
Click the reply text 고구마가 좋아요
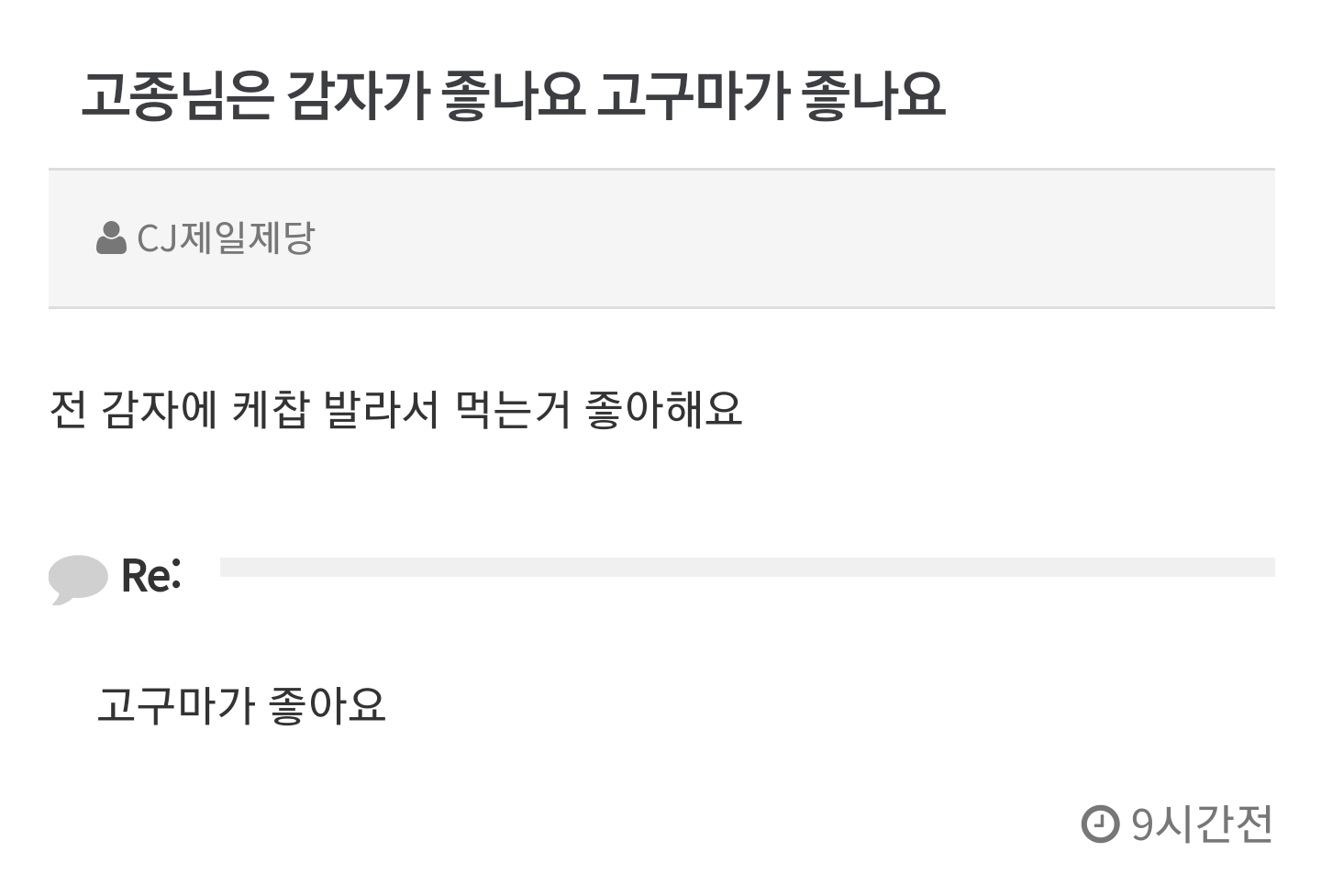tap(241, 705)
